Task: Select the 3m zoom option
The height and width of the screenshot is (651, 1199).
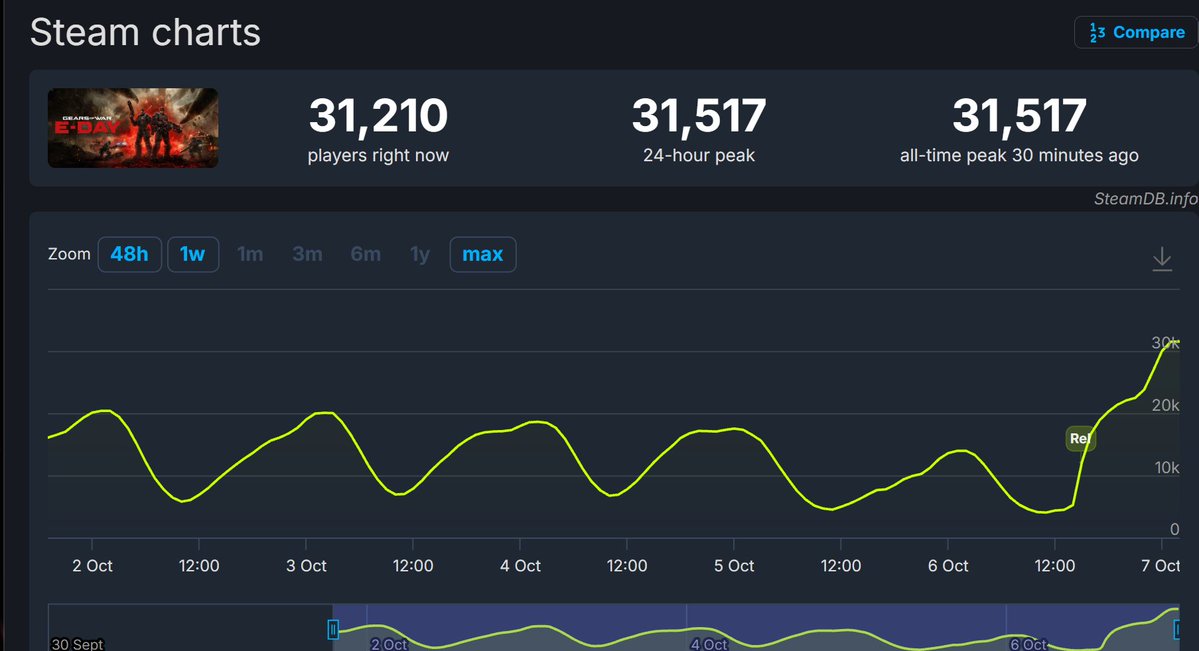Action: pos(307,254)
